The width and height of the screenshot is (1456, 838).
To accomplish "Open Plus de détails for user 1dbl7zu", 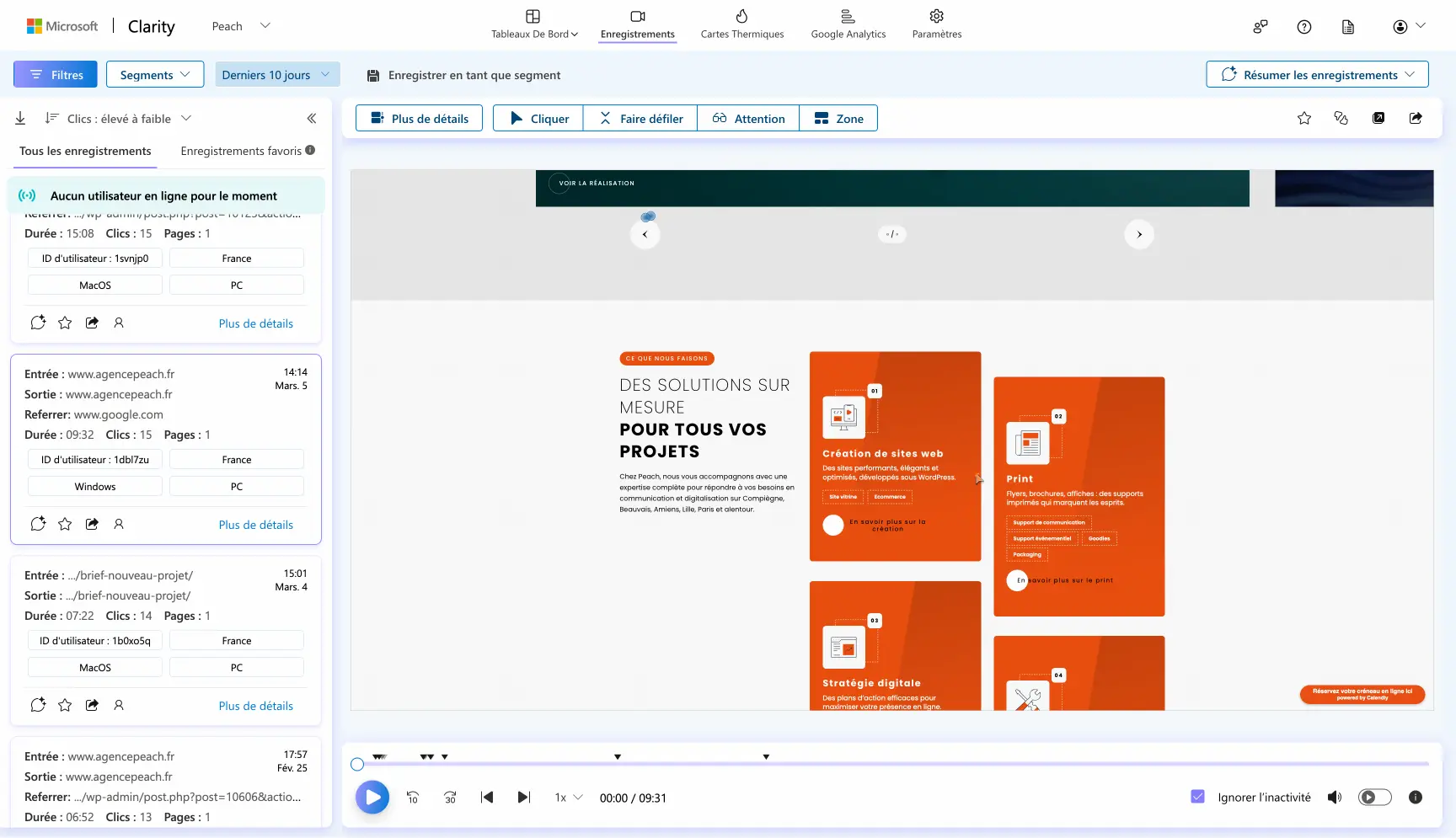I will tap(256, 525).
